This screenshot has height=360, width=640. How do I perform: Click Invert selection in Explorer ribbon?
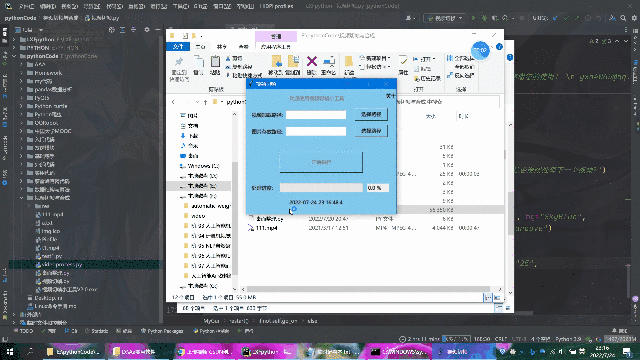click(461, 76)
